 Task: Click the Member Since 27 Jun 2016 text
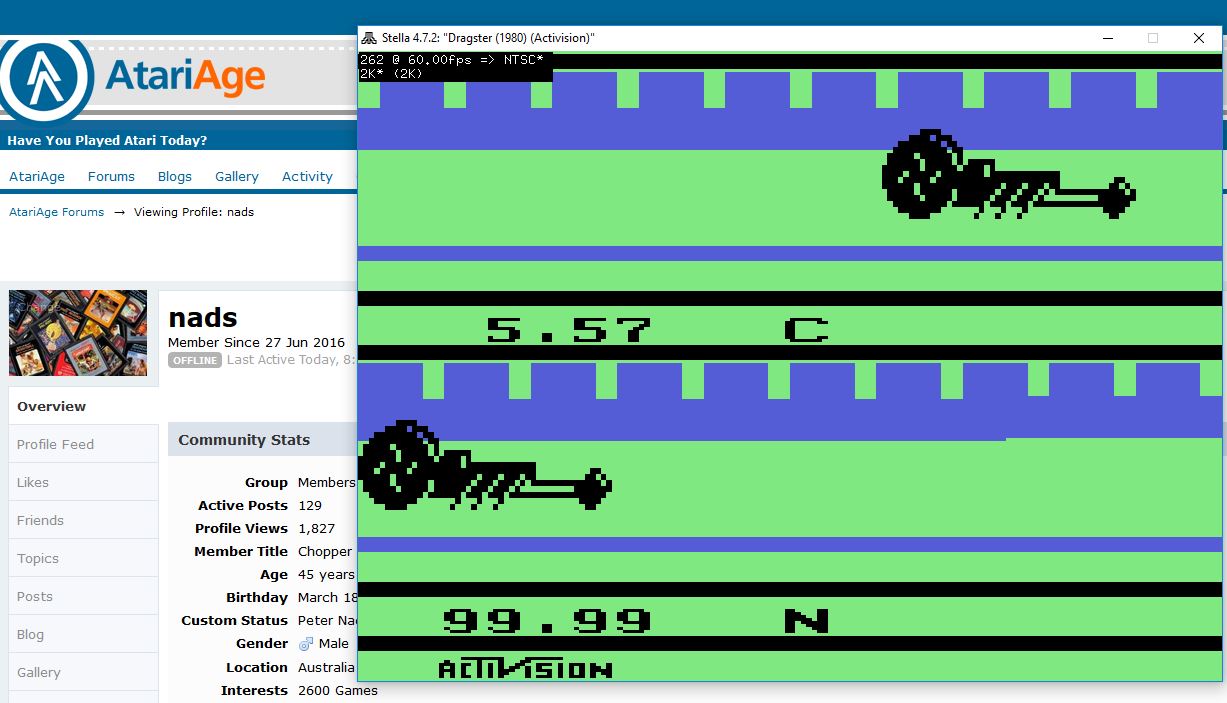[257, 343]
